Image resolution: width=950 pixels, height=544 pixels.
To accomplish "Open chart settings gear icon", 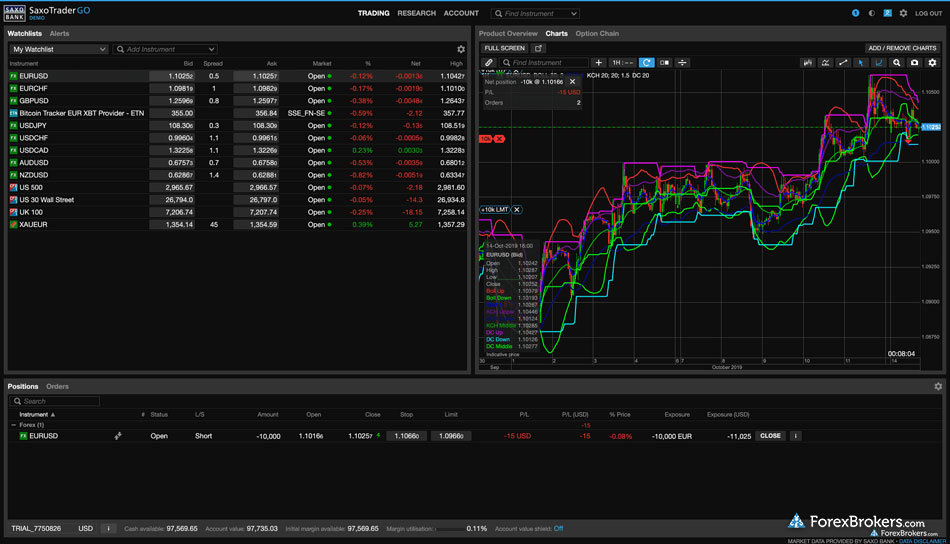I will pos(932,62).
